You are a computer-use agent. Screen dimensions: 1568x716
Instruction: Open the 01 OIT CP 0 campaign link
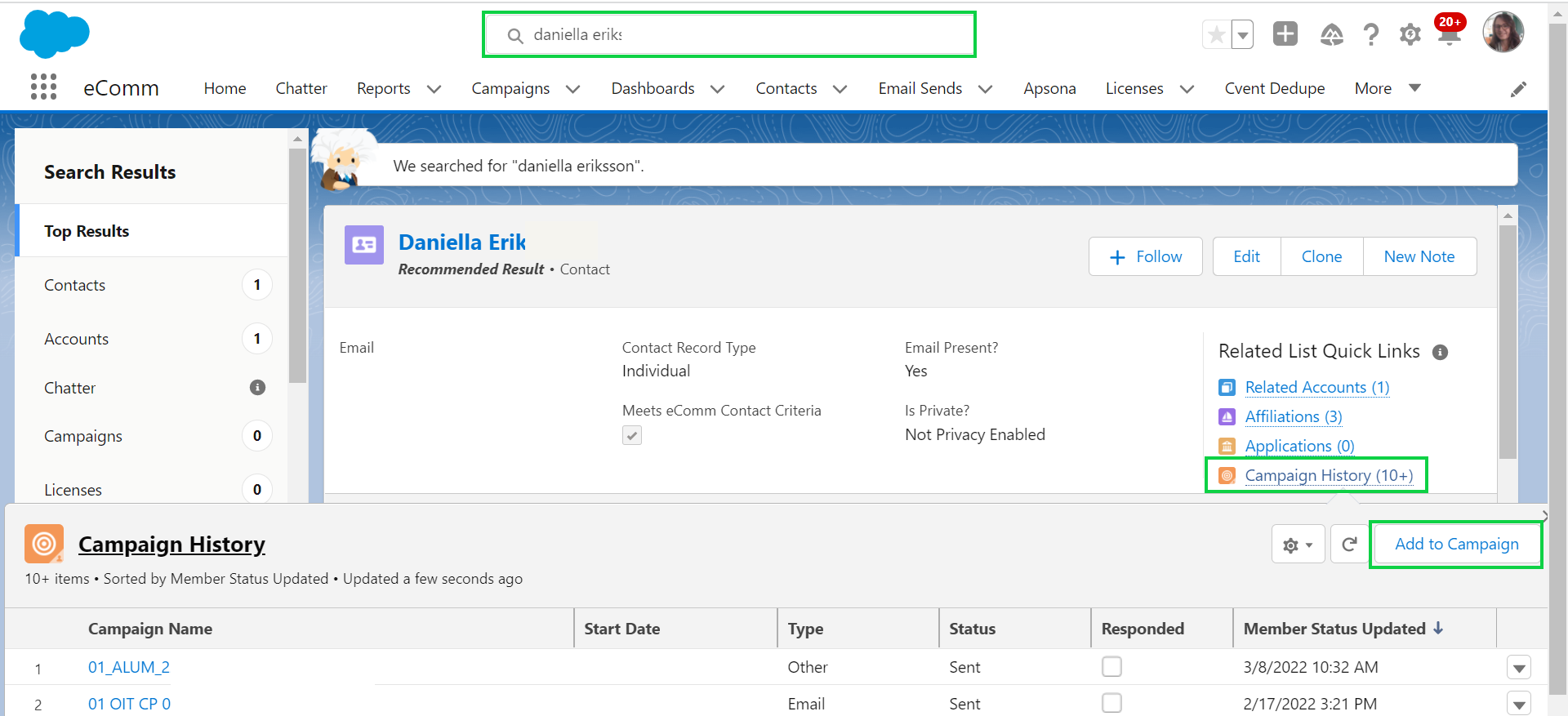click(x=129, y=704)
